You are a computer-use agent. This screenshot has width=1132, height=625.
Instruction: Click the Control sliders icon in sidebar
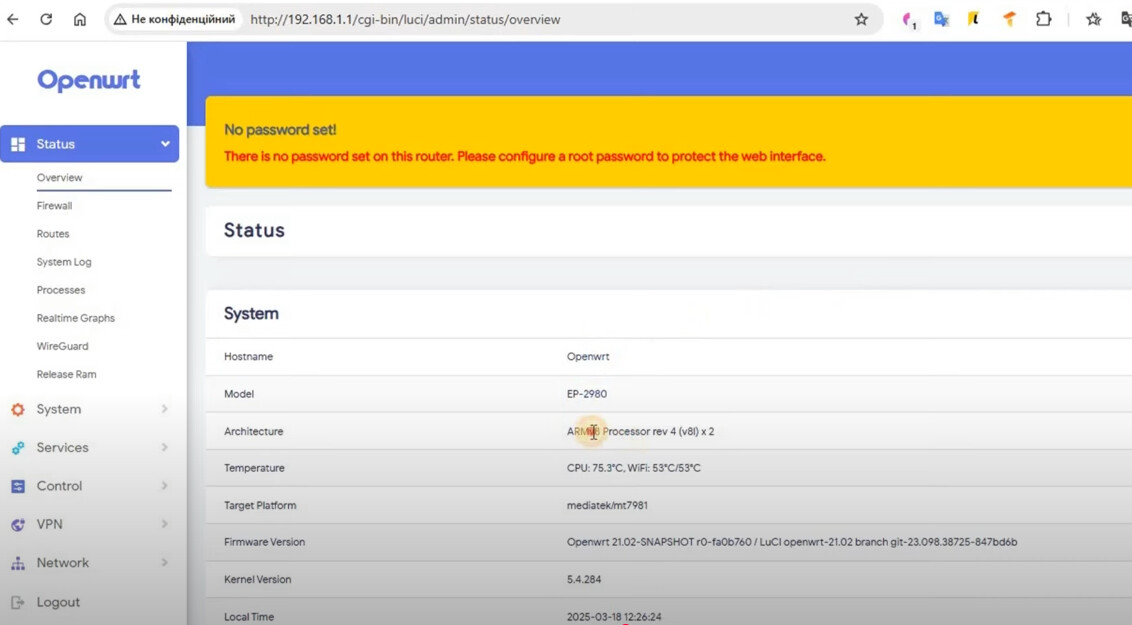point(18,486)
